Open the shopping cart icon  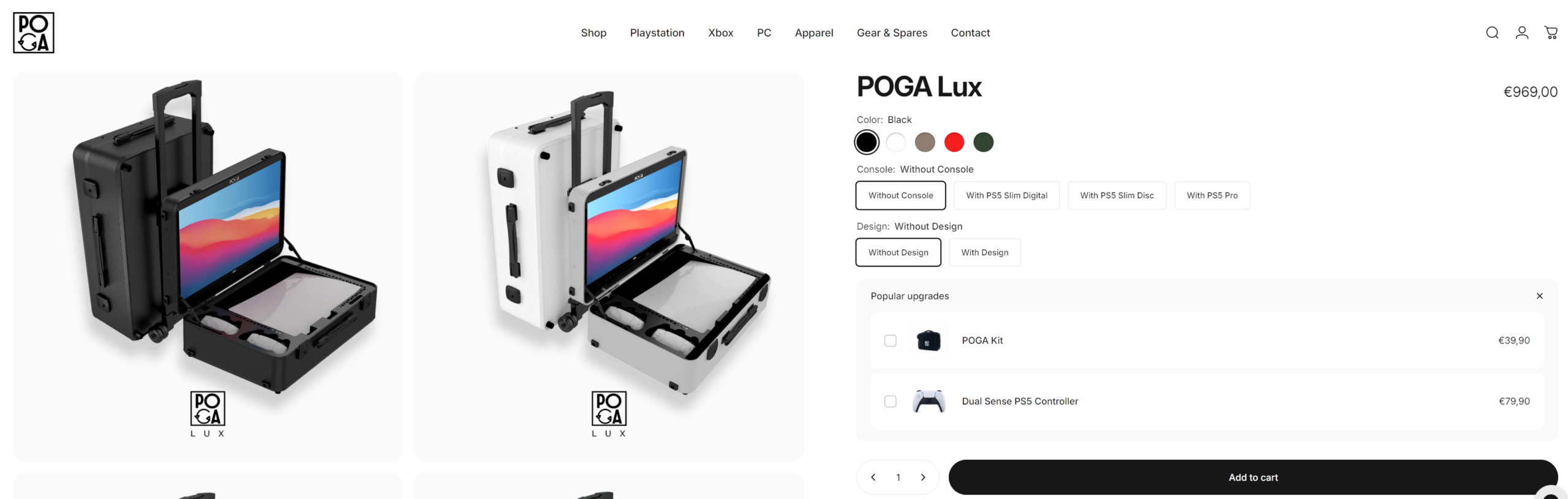pyautogui.click(x=1550, y=33)
